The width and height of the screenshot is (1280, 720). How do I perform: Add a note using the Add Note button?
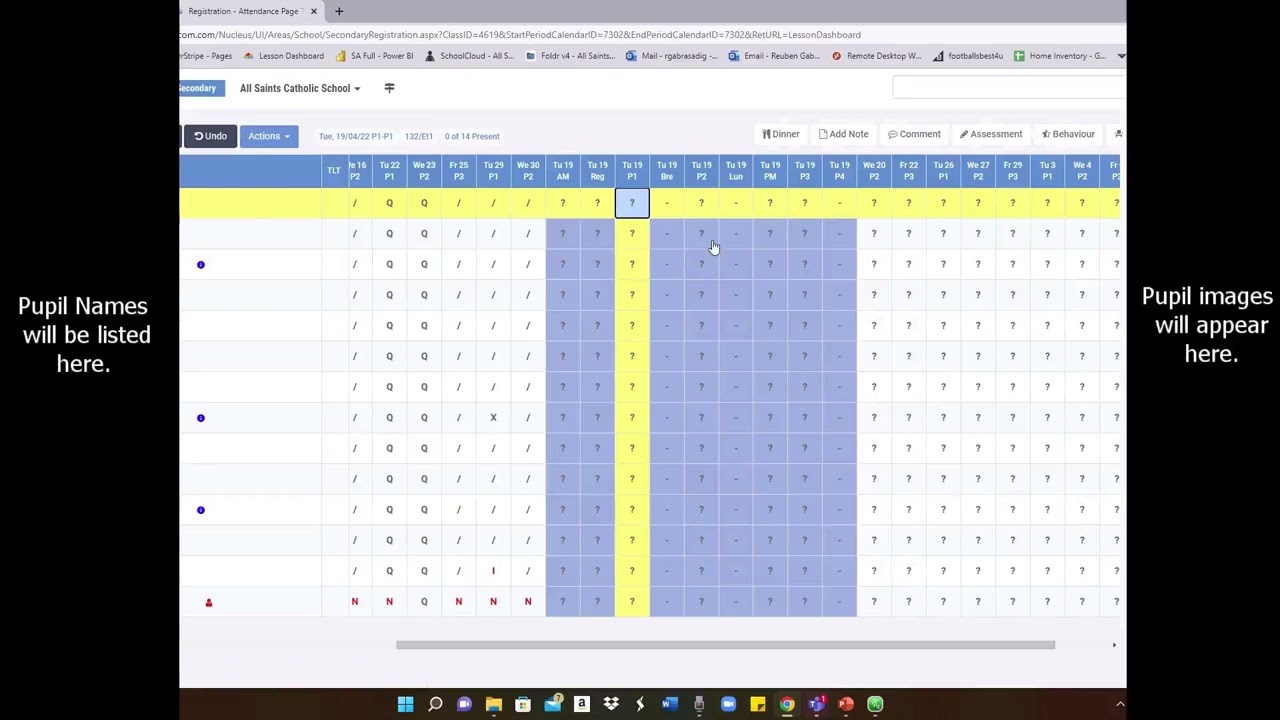(843, 134)
